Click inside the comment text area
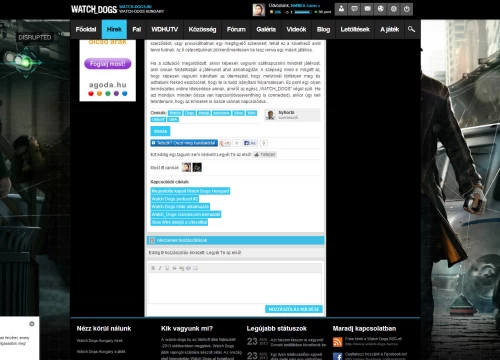 pos(235,288)
